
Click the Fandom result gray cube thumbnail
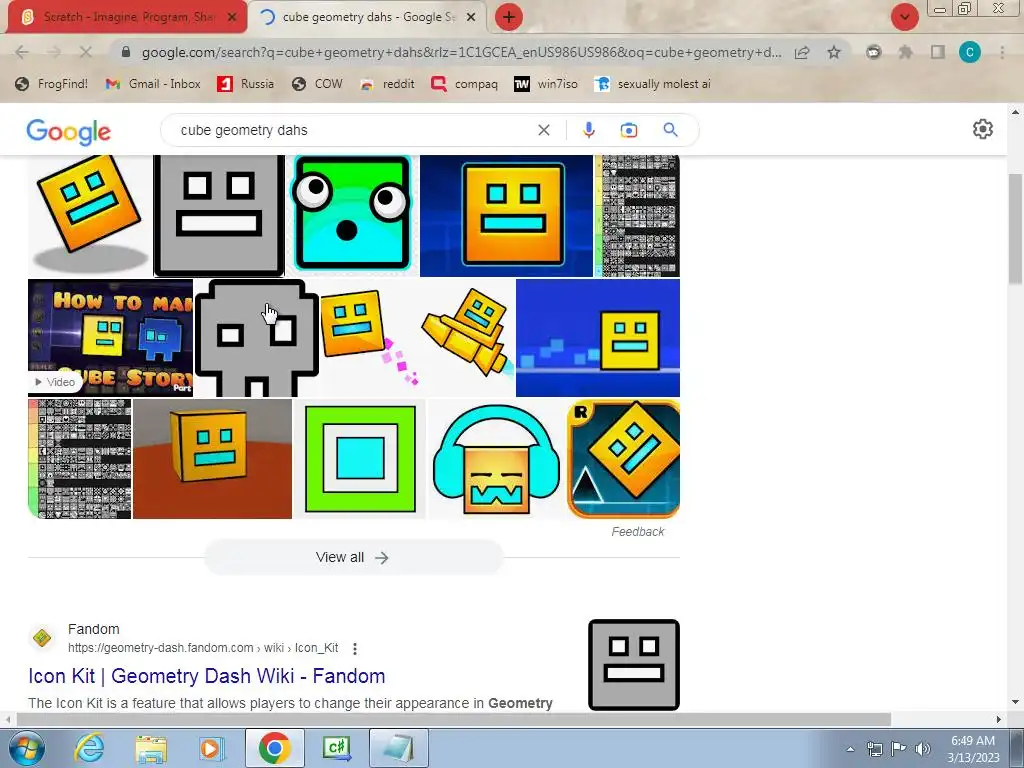pyautogui.click(x=633, y=665)
